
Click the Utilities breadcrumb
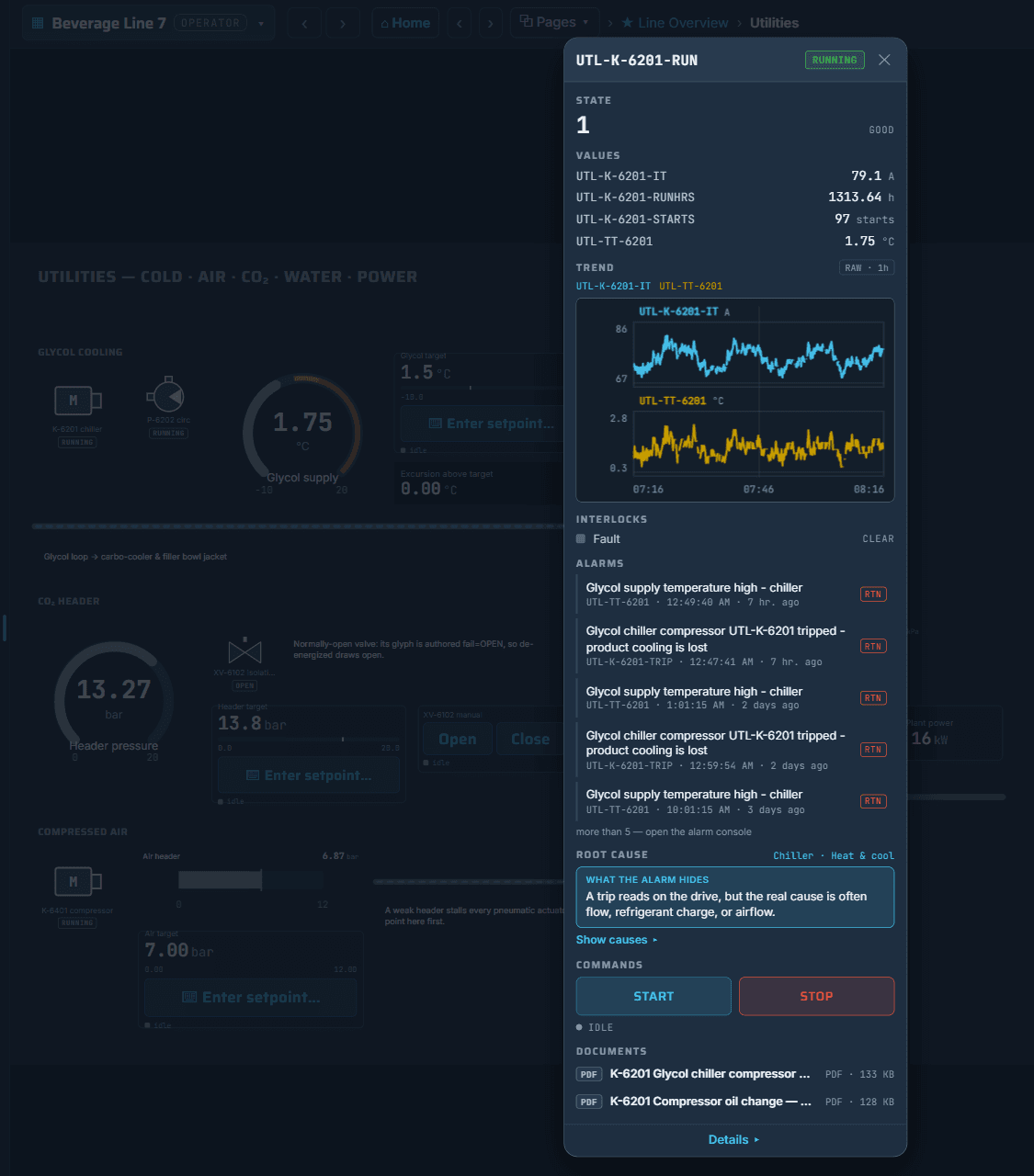point(774,23)
